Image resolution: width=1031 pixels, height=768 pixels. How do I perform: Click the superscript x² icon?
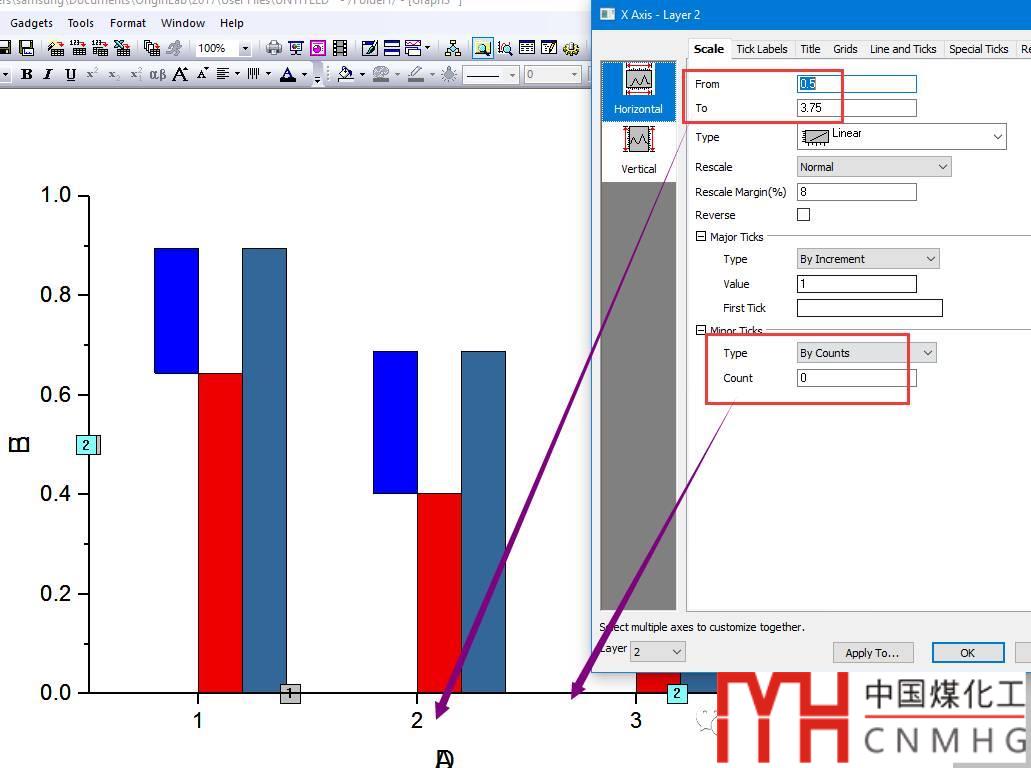click(x=92, y=74)
